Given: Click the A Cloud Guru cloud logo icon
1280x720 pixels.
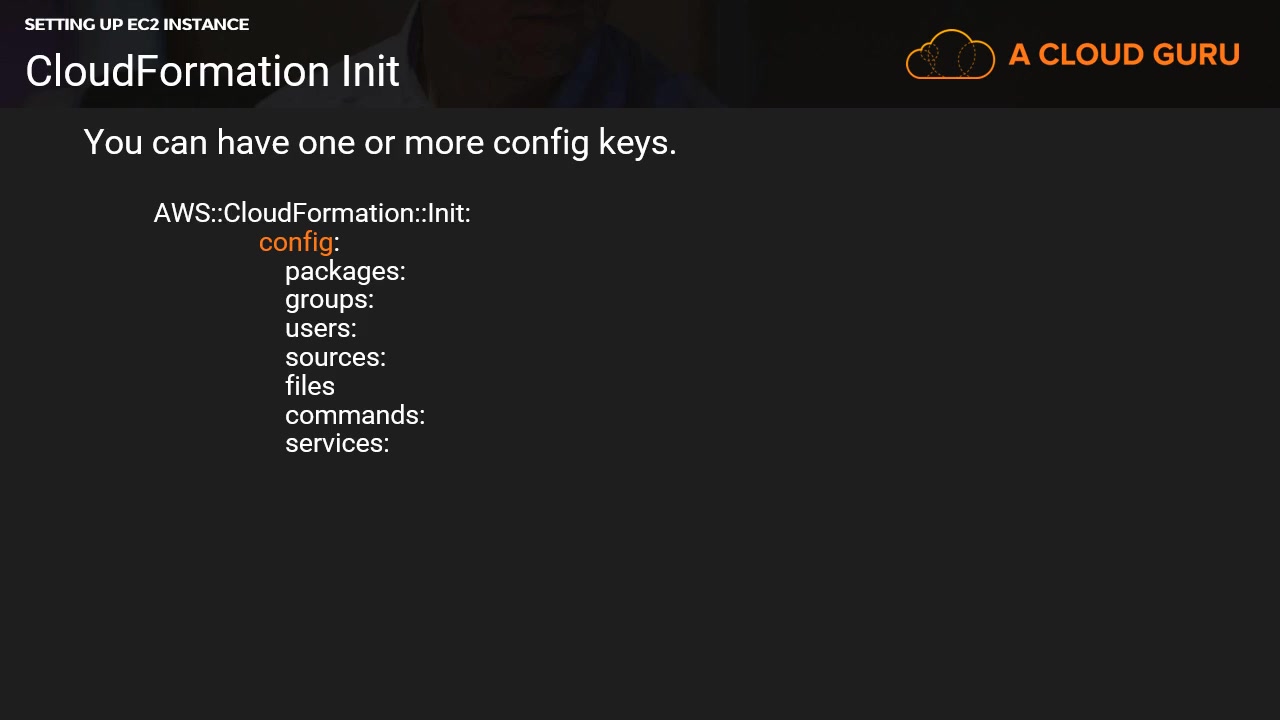Looking at the screenshot, I should [950, 55].
